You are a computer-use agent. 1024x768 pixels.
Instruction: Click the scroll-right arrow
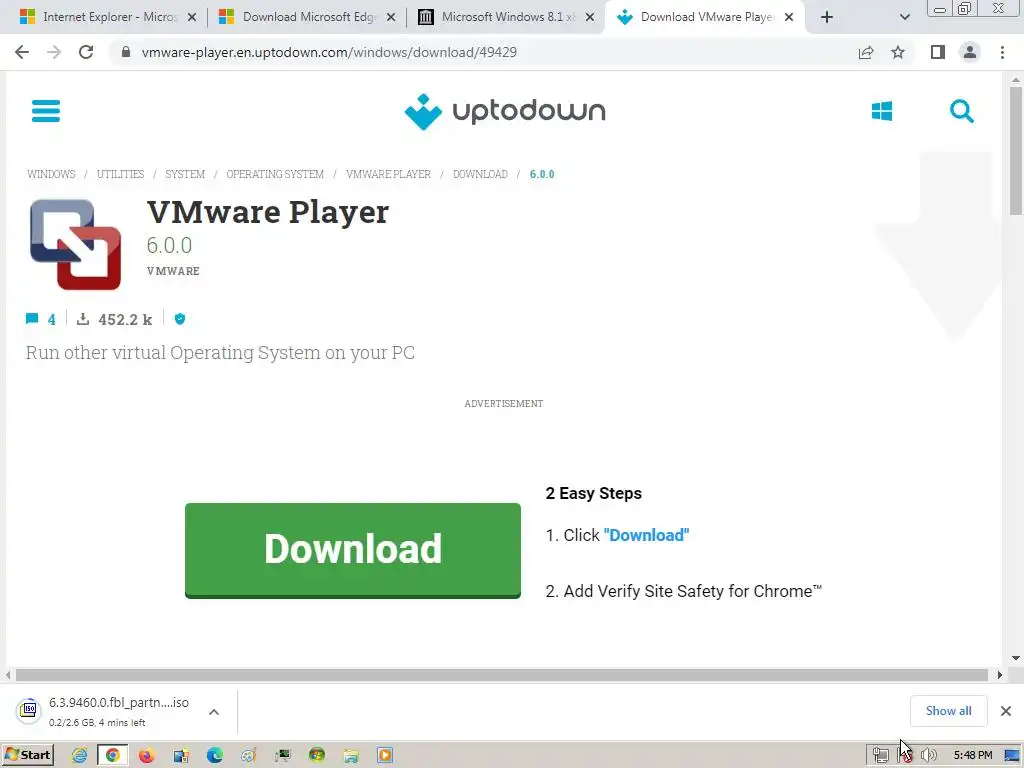click(x=999, y=675)
